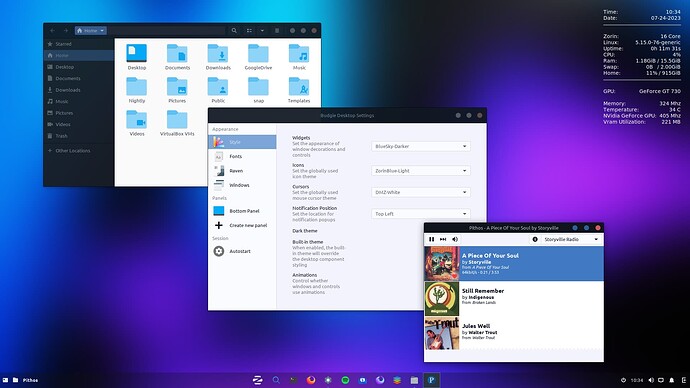Select the song Still Remember by Indigenous
Screen dimensions: 690x388
point(514,299)
